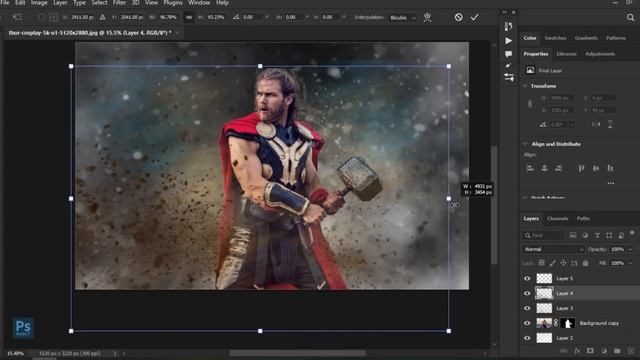640x360 pixels.
Task: Filter layers by pixel layer icon
Action: pyautogui.click(x=573, y=236)
